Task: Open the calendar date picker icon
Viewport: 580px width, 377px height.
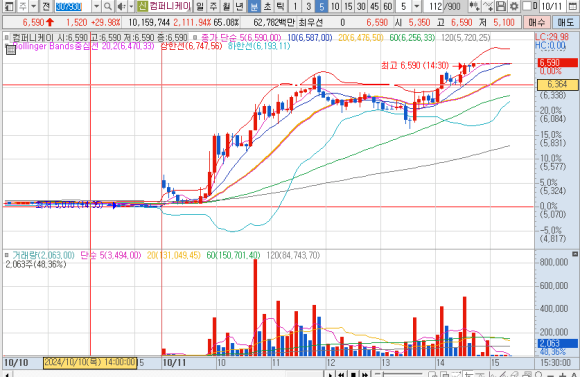Action: (x=573, y=6)
